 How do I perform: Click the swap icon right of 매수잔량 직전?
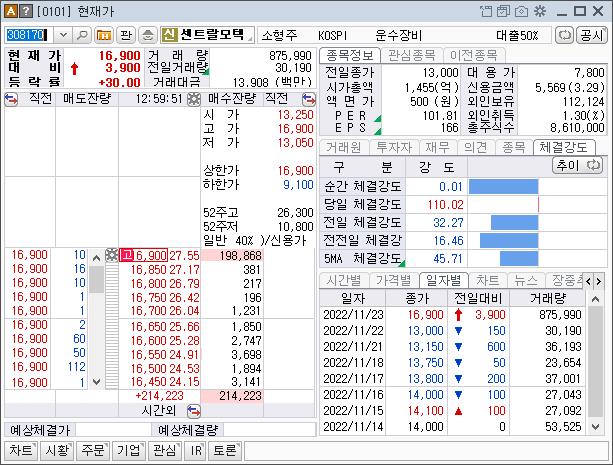tap(309, 99)
